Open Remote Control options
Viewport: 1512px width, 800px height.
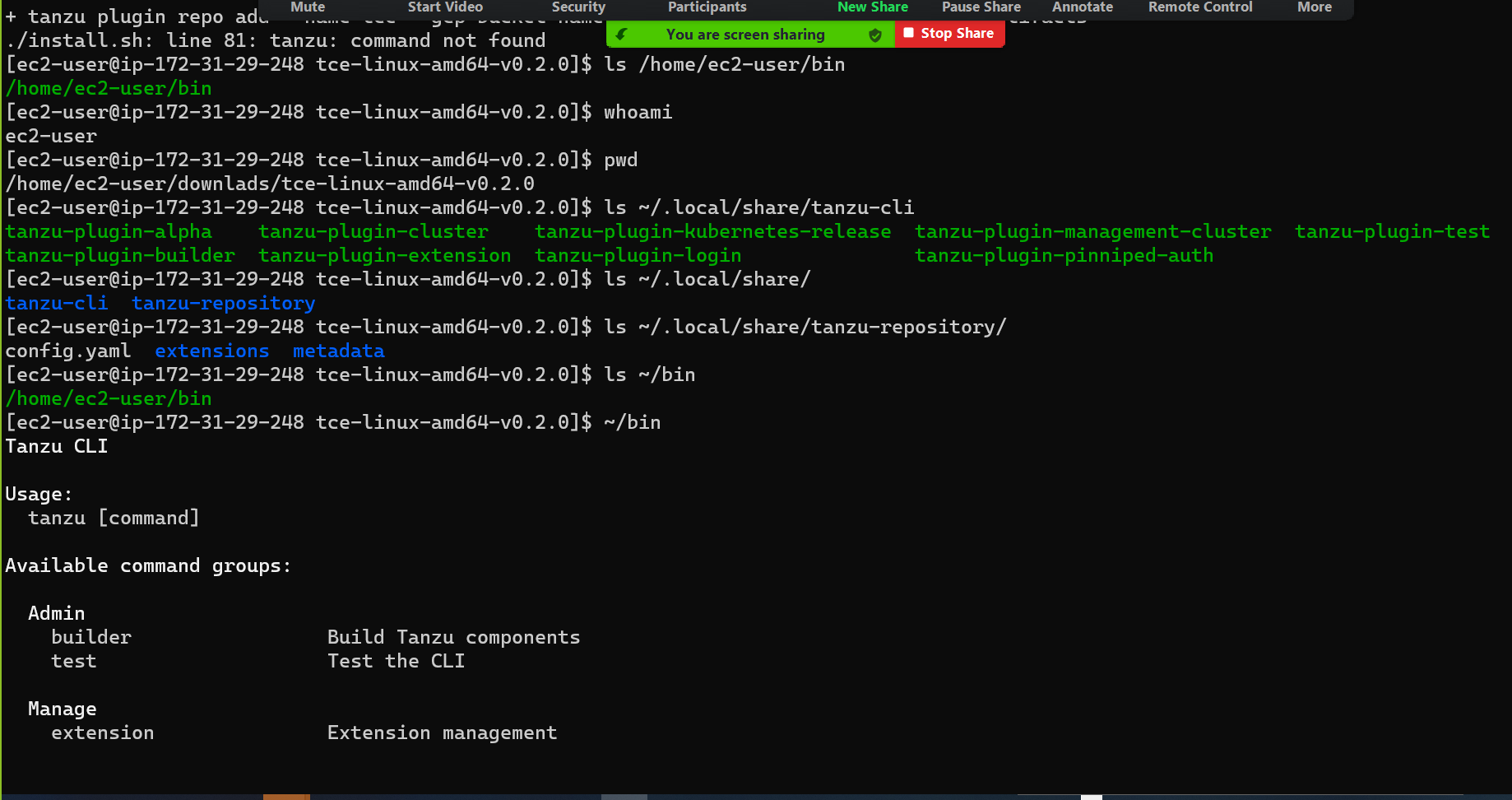pyautogui.click(x=1200, y=7)
